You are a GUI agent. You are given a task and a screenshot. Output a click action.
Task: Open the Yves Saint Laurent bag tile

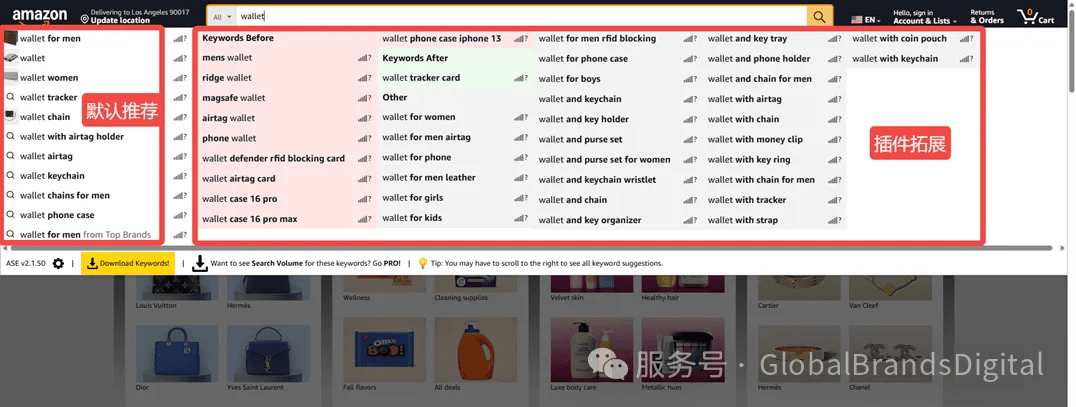click(x=268, y=353)
